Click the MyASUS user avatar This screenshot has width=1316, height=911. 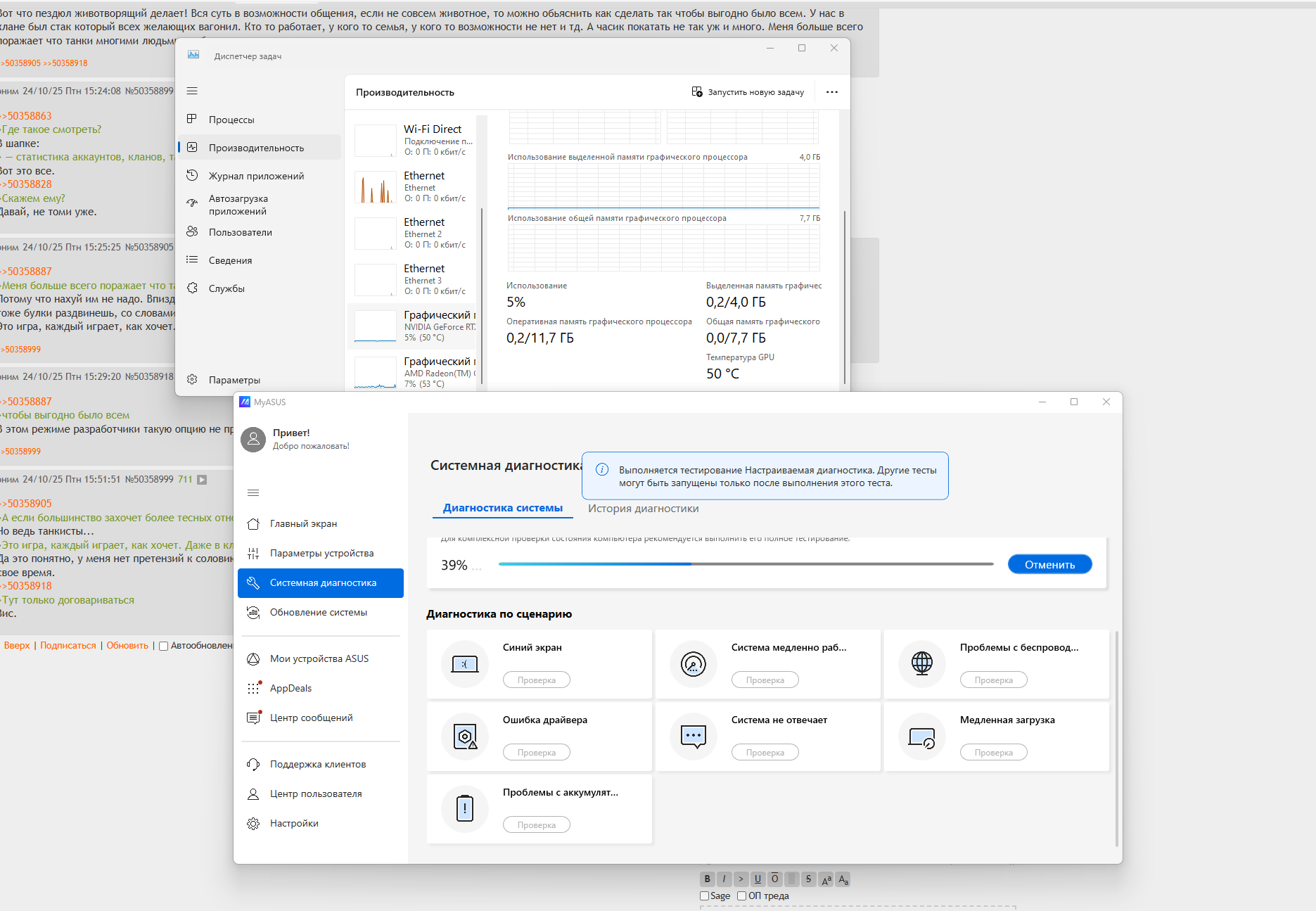[x=253, y=439]
